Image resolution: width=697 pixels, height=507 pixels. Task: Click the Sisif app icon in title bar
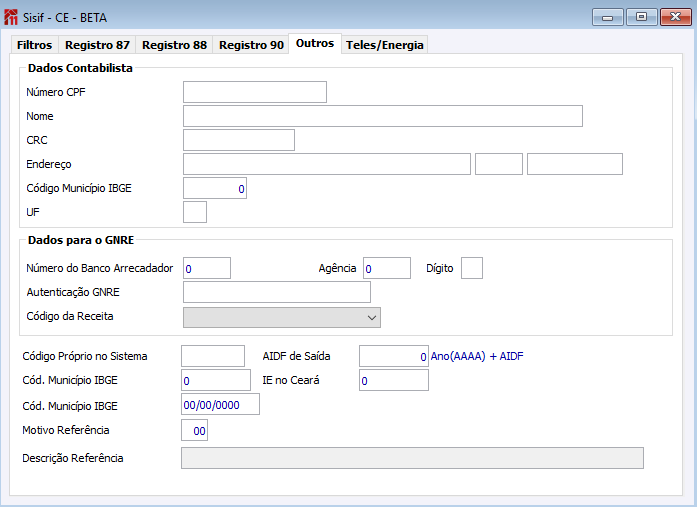click(x=11, y=17)
